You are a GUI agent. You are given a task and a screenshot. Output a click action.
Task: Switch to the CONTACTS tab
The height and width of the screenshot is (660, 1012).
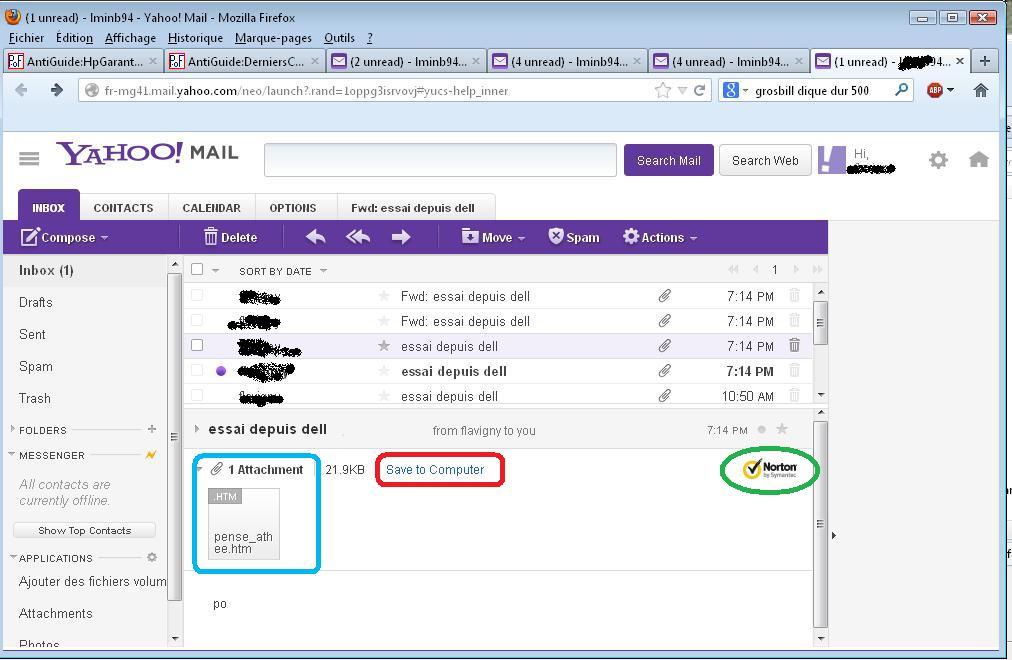pyautogui.click(x=123, y=208)
